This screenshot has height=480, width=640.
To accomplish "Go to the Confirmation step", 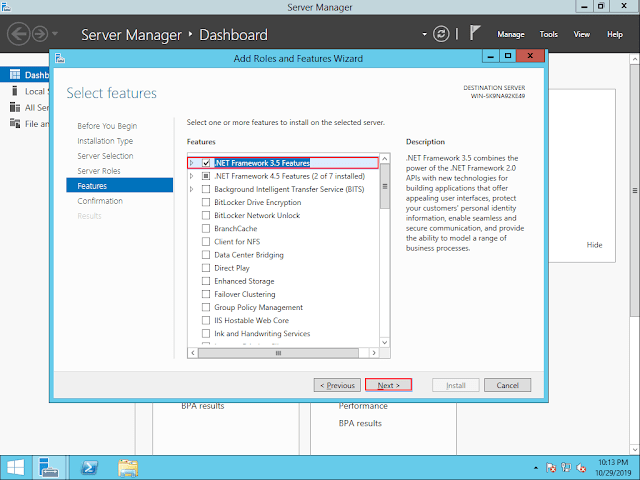I will (100, 201).
